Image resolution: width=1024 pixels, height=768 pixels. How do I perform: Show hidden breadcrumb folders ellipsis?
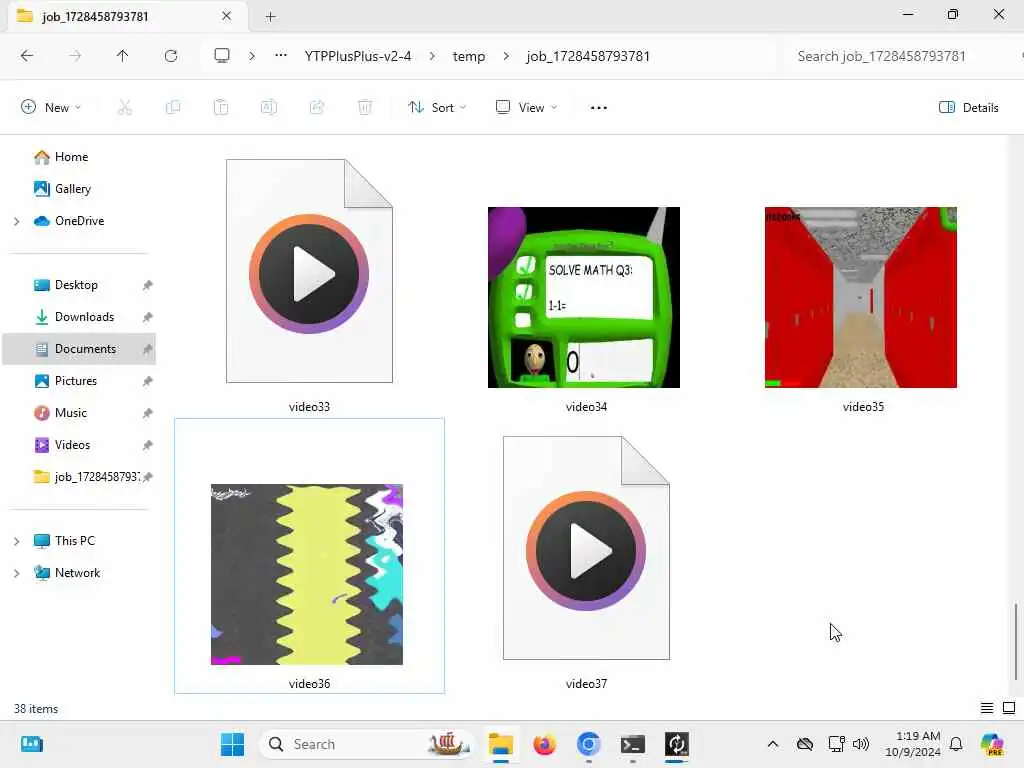pos(281,56)
